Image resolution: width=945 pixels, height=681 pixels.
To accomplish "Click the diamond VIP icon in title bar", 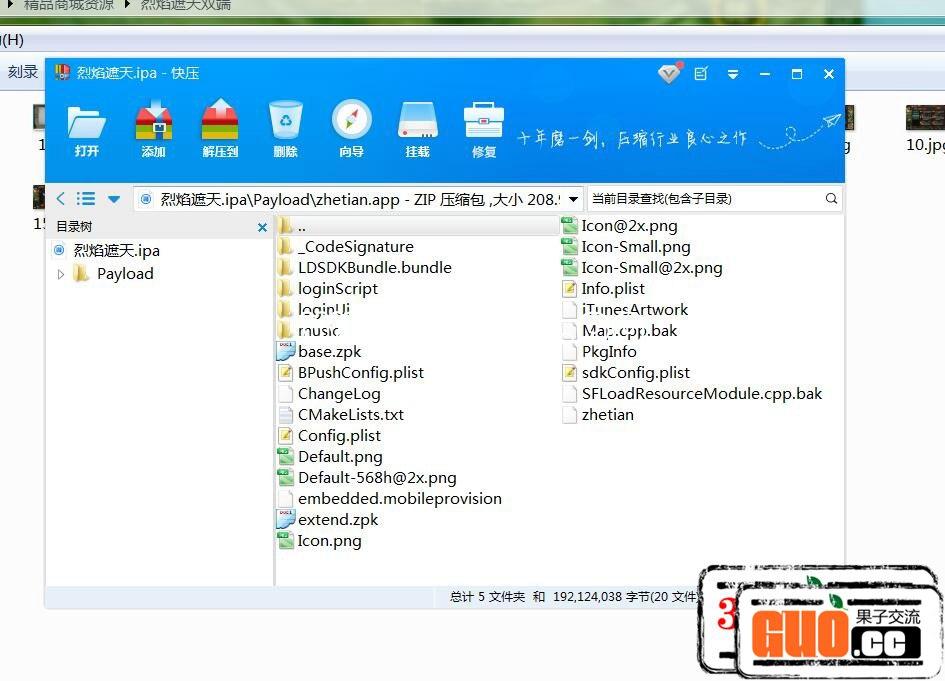I will 669,74.
